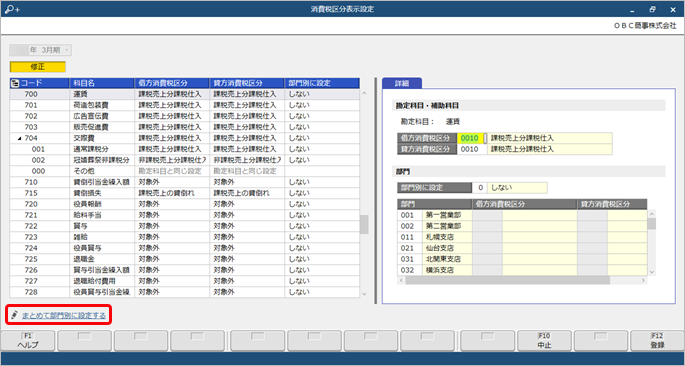
Task: Sort by the コード column header
Action: tap(40, 83)
